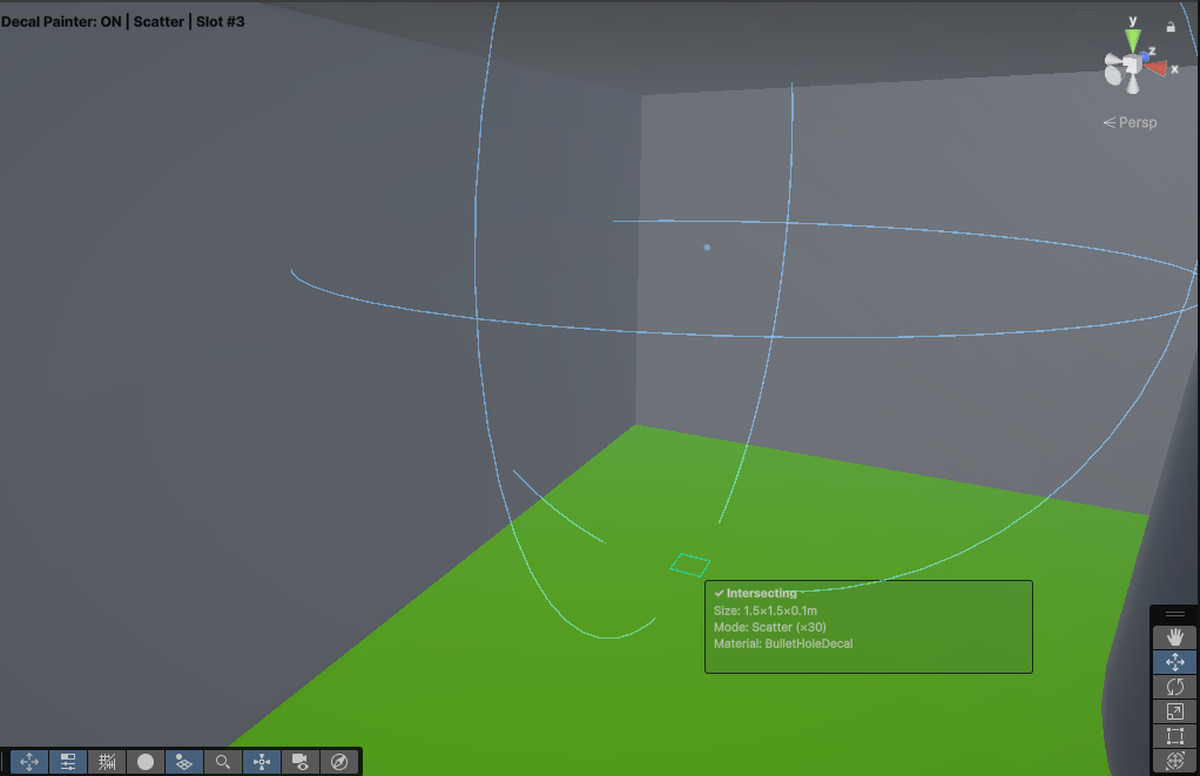The width and height of the screenshot is (1200, 776).
Task: Toggle the grid snapping icon
Action: point(184,762)
